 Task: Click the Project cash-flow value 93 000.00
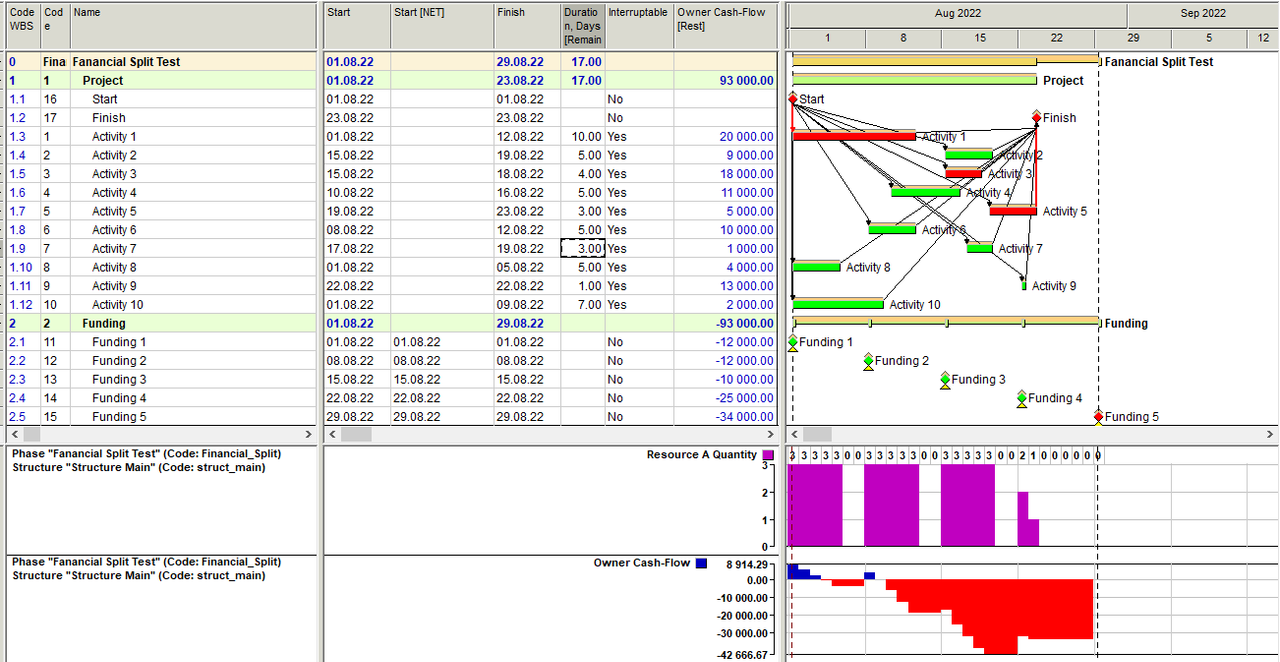[x=746, y=80]
